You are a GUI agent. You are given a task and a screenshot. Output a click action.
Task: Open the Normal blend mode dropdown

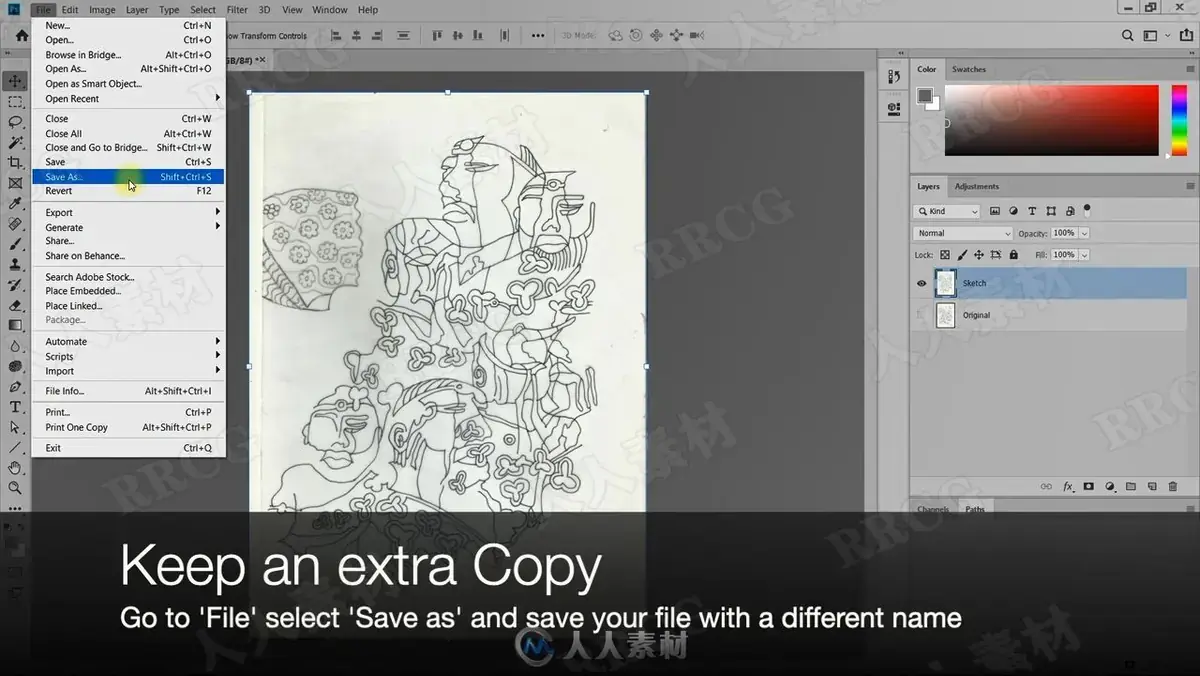[963, 233]
